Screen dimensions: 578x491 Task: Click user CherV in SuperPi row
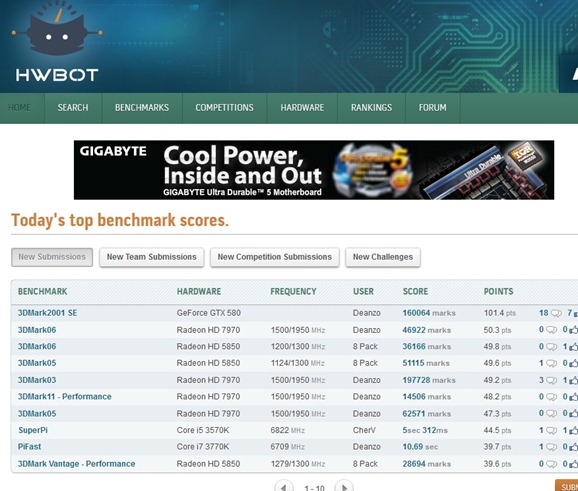tap(364, 430)
